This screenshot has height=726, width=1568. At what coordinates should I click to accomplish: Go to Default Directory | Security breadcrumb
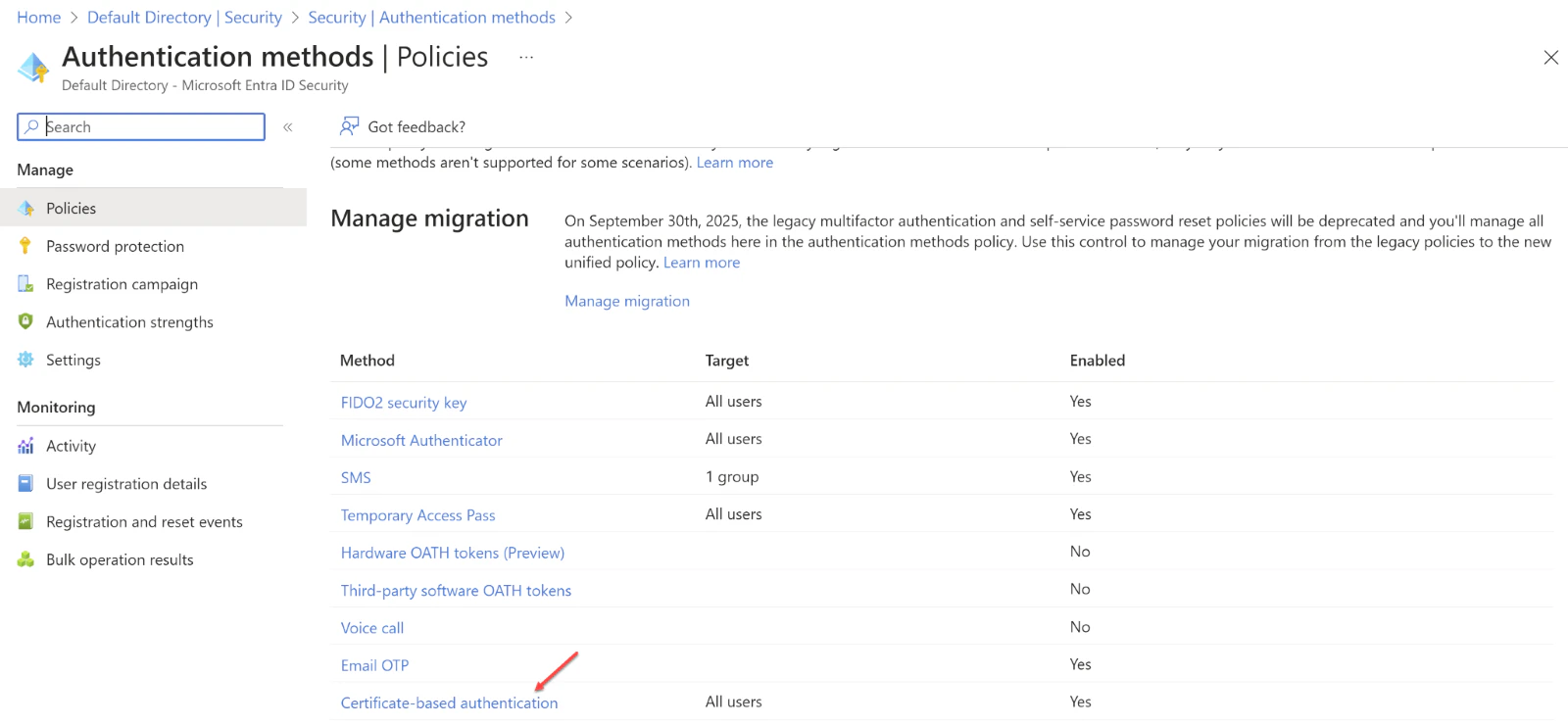[184, 18]
